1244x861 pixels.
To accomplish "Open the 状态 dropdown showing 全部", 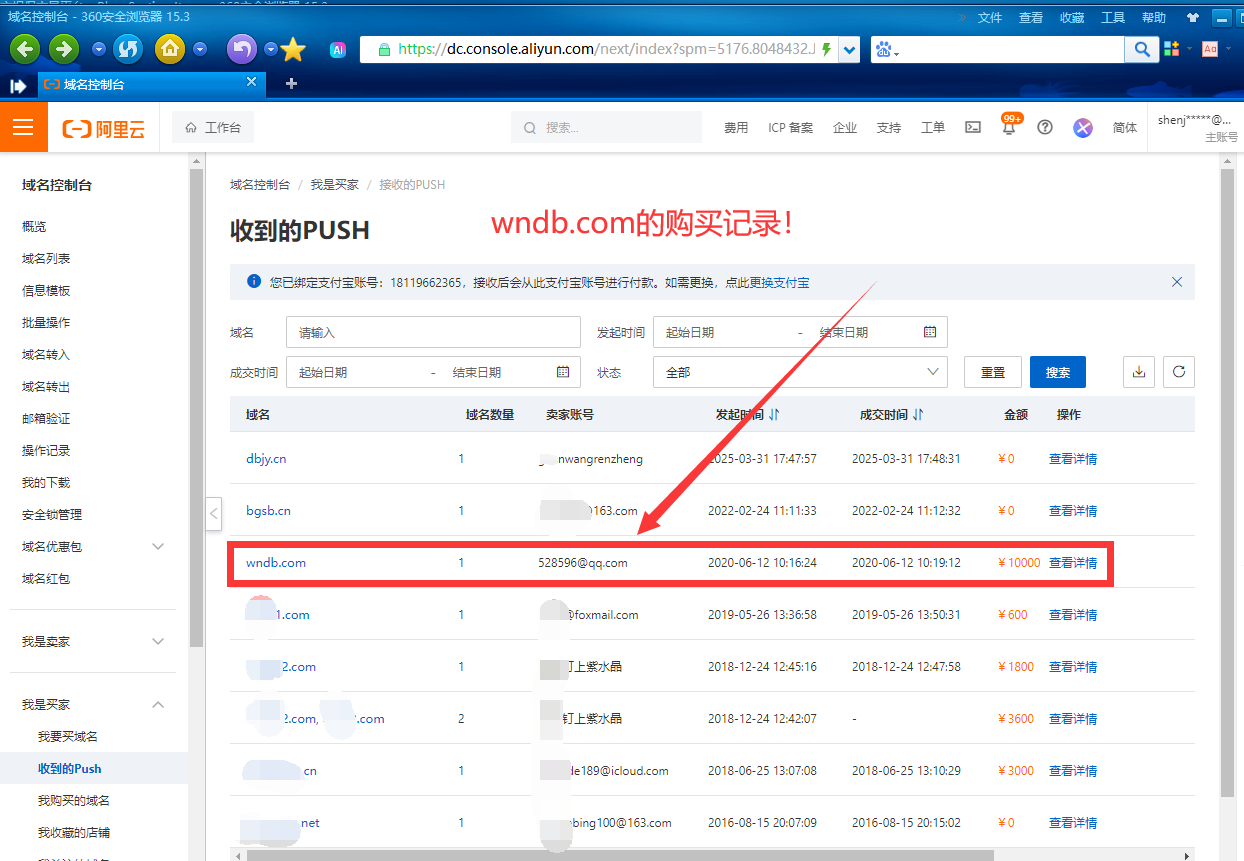I will tap(799, 372).
